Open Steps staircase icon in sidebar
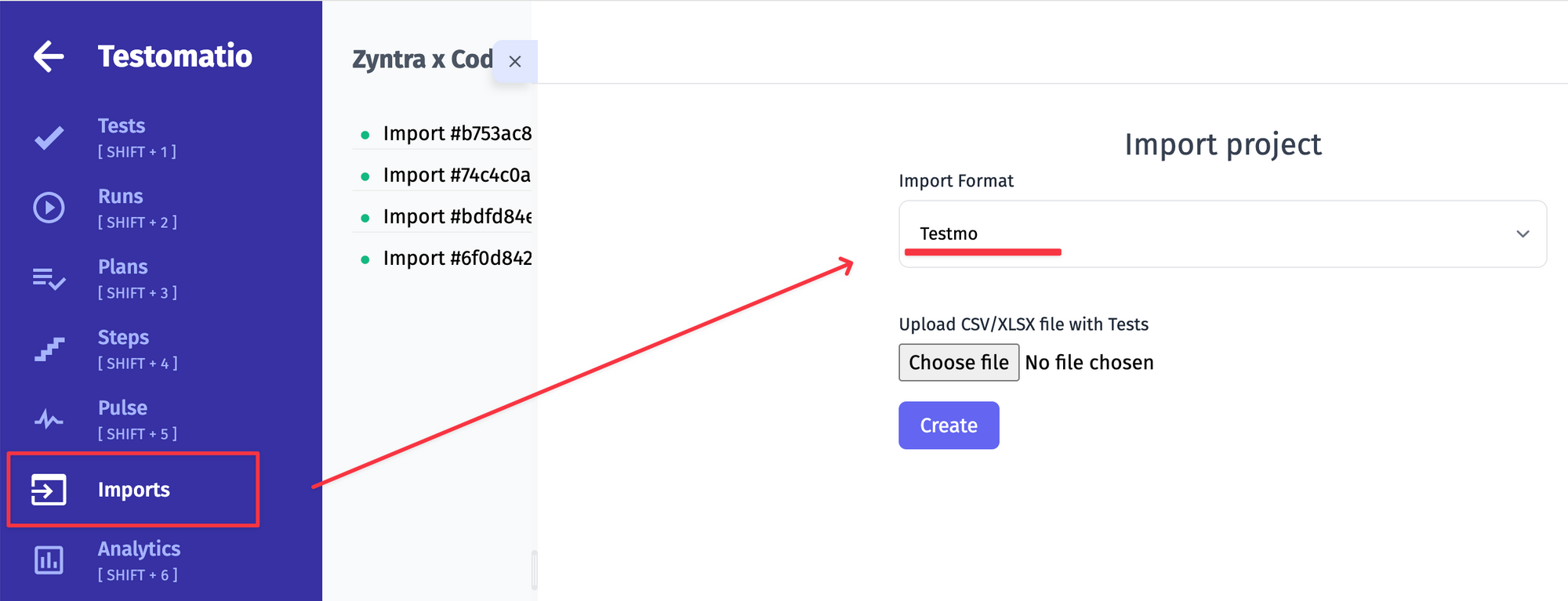1568x601 pixels. [x=49, y=349]
